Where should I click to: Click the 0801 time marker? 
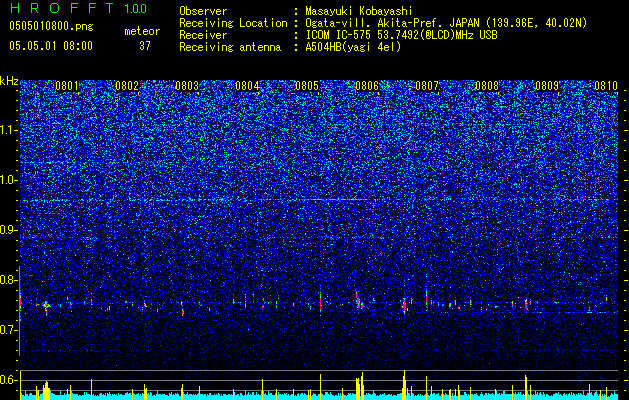(x=67, y=86)
